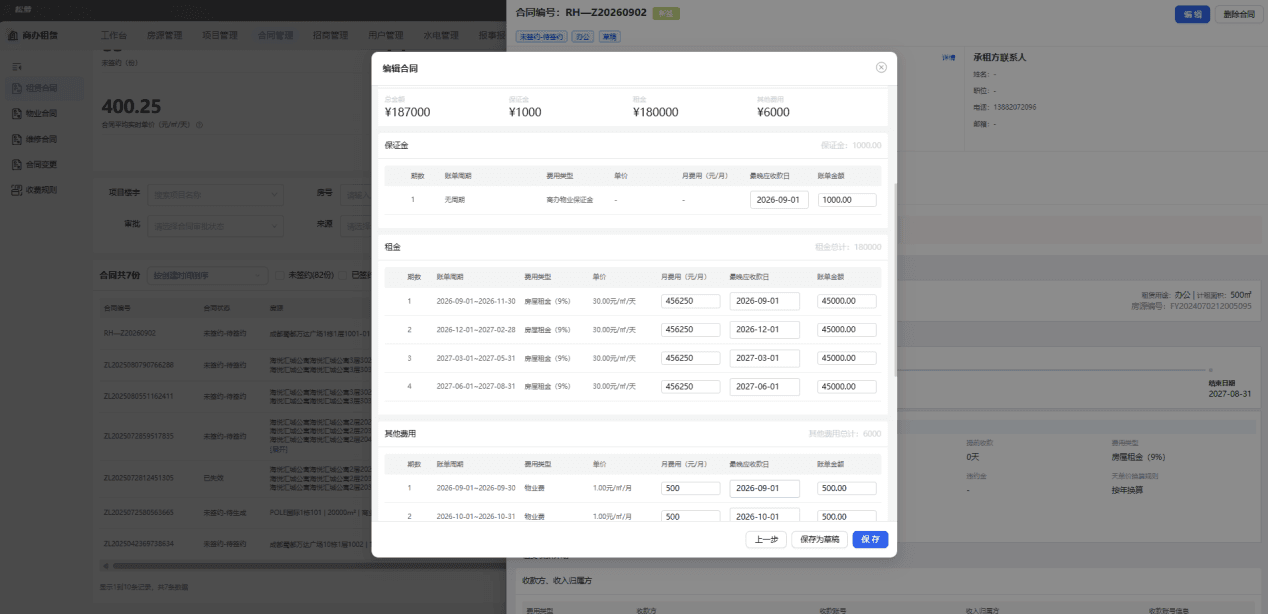Image resolution: width=1268 pixels, height=614 pixels.
Task: Open the 用户管理 top menu
Action: [385, 35]
